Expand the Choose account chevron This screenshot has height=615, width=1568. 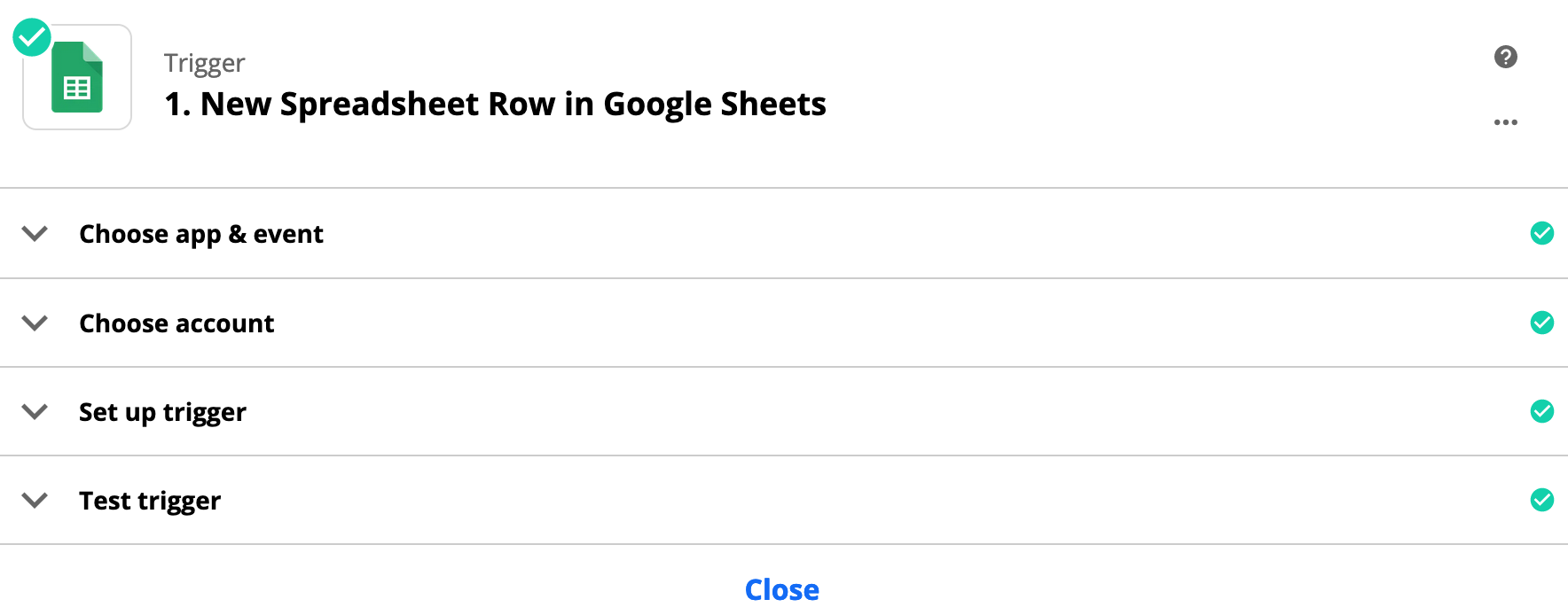click(x=35, y=323)
